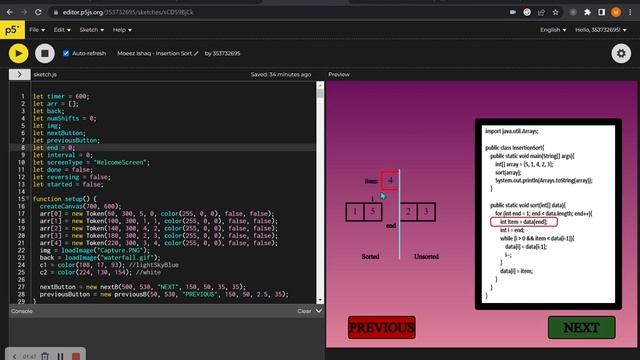Click the array cell 3 in preview
The height and width of the screenshot is (360, 640).
click(x=426, y=211)
